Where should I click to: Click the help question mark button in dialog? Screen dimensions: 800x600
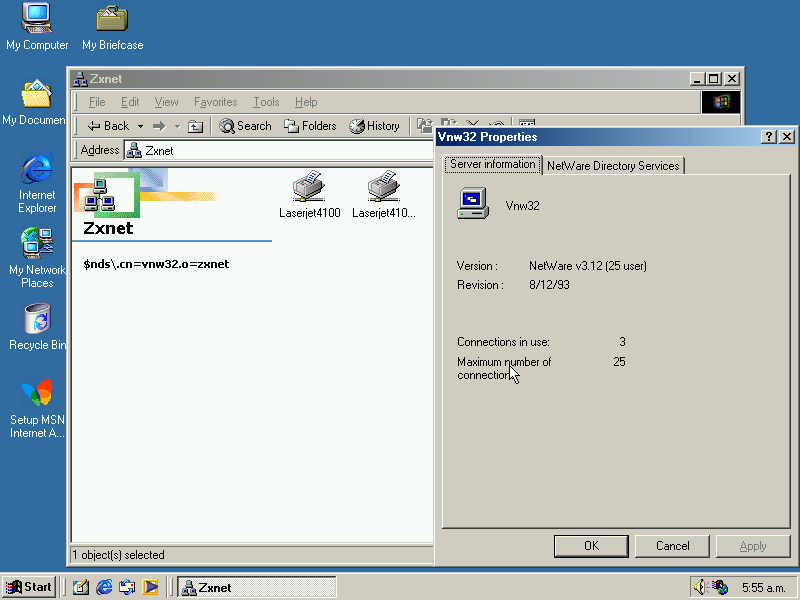coord(768,137)
